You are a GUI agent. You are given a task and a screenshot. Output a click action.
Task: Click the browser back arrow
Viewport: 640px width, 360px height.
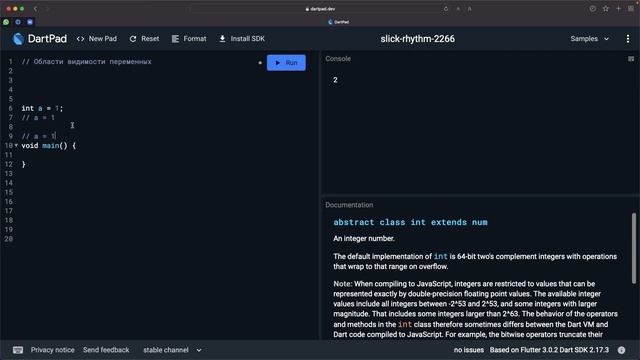pyautogui.click(x=36, y=9)
